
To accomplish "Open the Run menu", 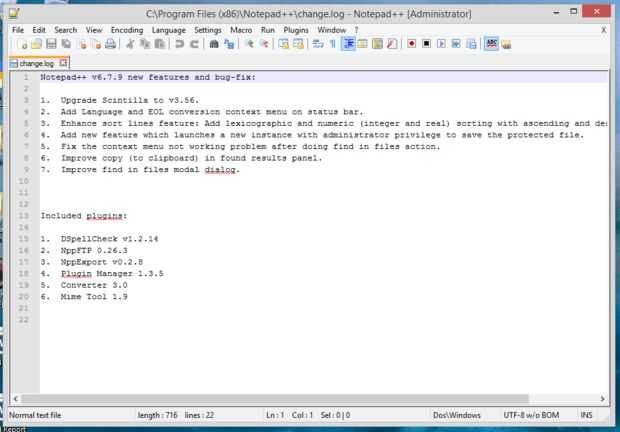I will 268,30.
